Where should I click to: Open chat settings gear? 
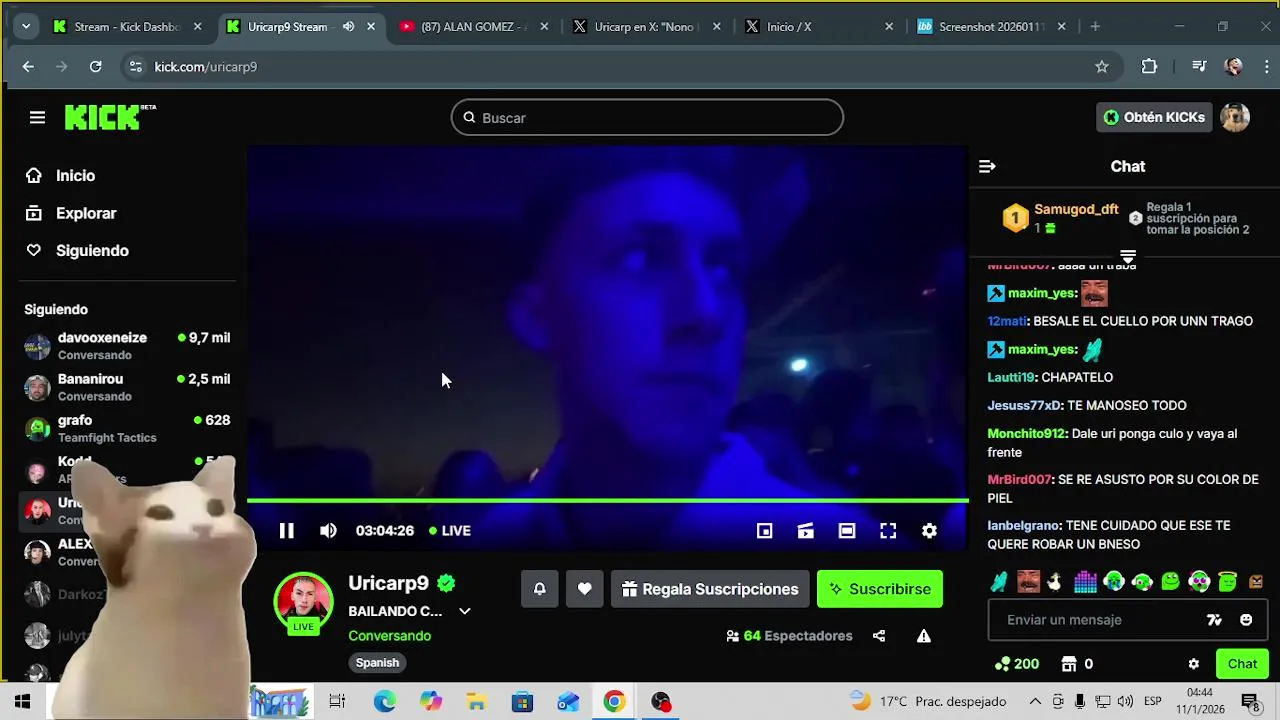(x=1193, y=664)
